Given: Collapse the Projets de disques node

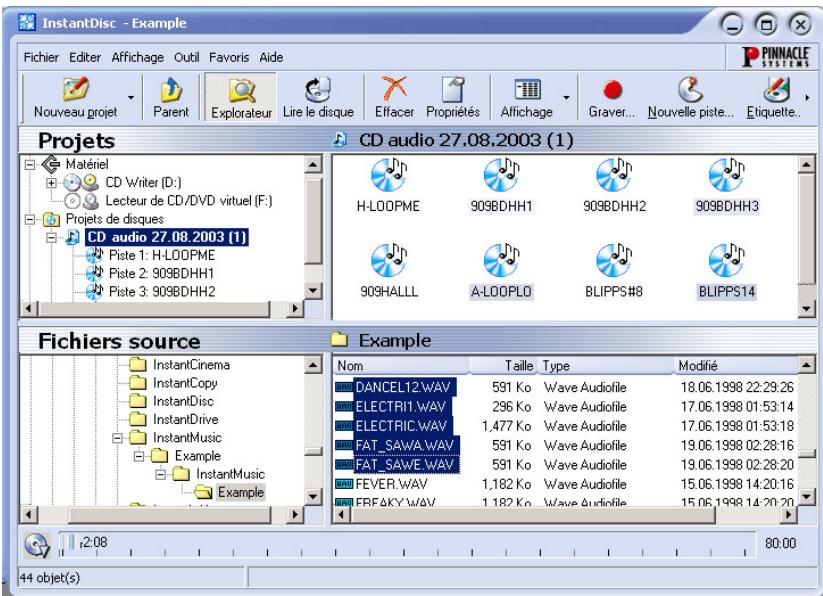Looking at the screenshot, I should pyautogui.click(x=30, y=219).
